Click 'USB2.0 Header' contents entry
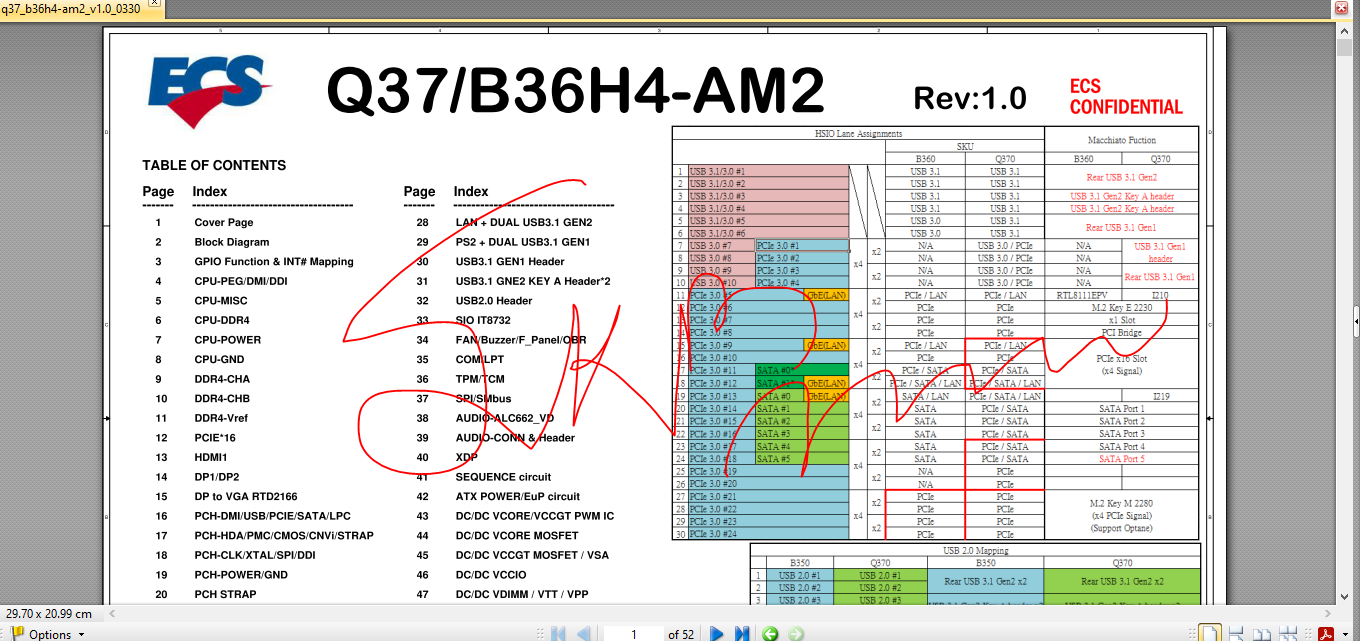 click(x=494, y=300)
